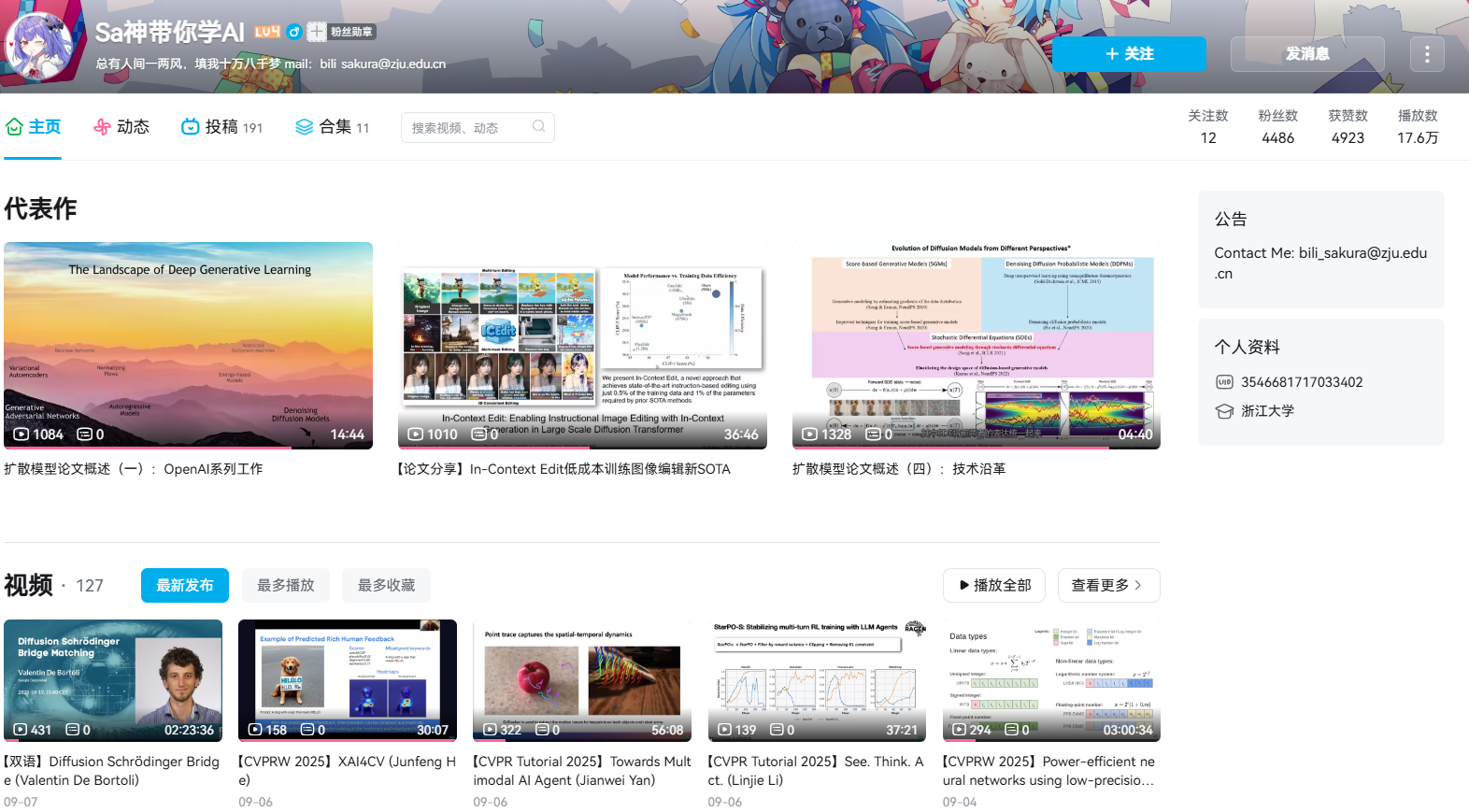Go to the 投稿 uploads tab

click(x=221, y=127)
